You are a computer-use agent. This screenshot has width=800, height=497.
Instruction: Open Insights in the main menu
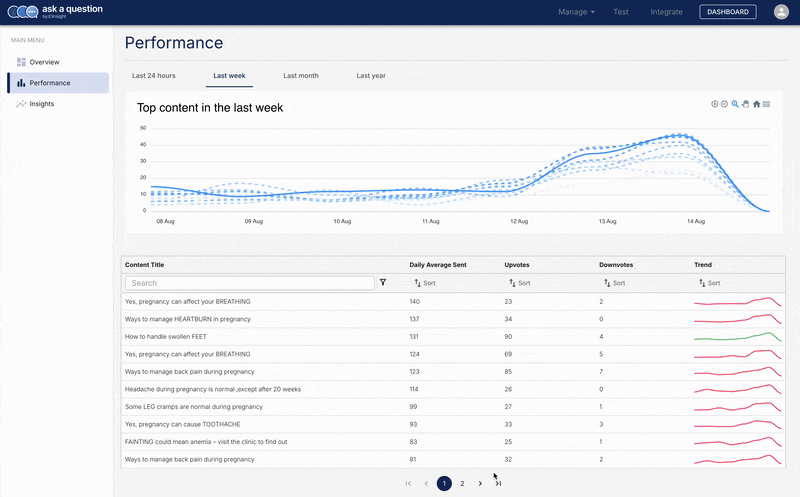tap(42, 104)
